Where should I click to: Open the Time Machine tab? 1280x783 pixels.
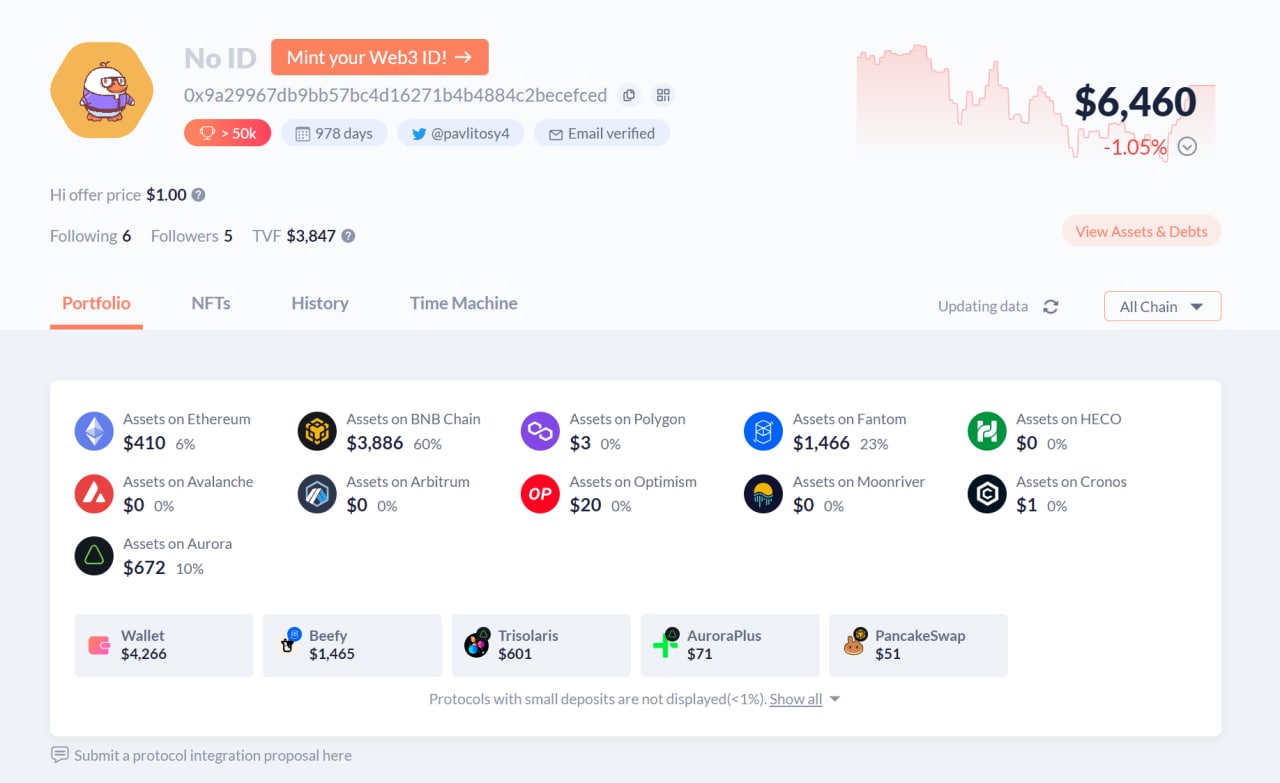tap(463, 303)
